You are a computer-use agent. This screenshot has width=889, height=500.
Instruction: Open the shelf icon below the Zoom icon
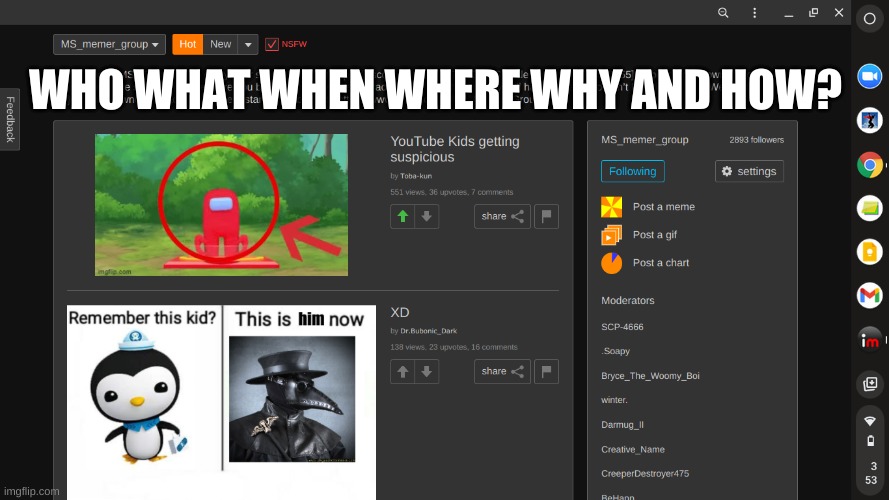click(x=869, y=121)
